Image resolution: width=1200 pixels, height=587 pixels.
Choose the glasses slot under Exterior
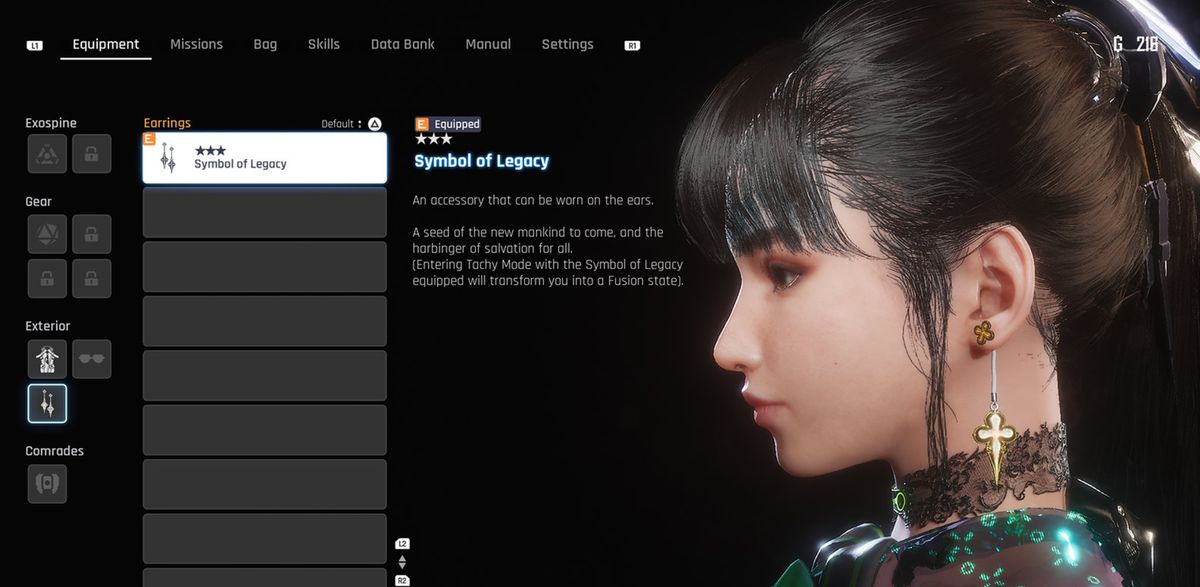pyautogui.click(x=91, y=359)
